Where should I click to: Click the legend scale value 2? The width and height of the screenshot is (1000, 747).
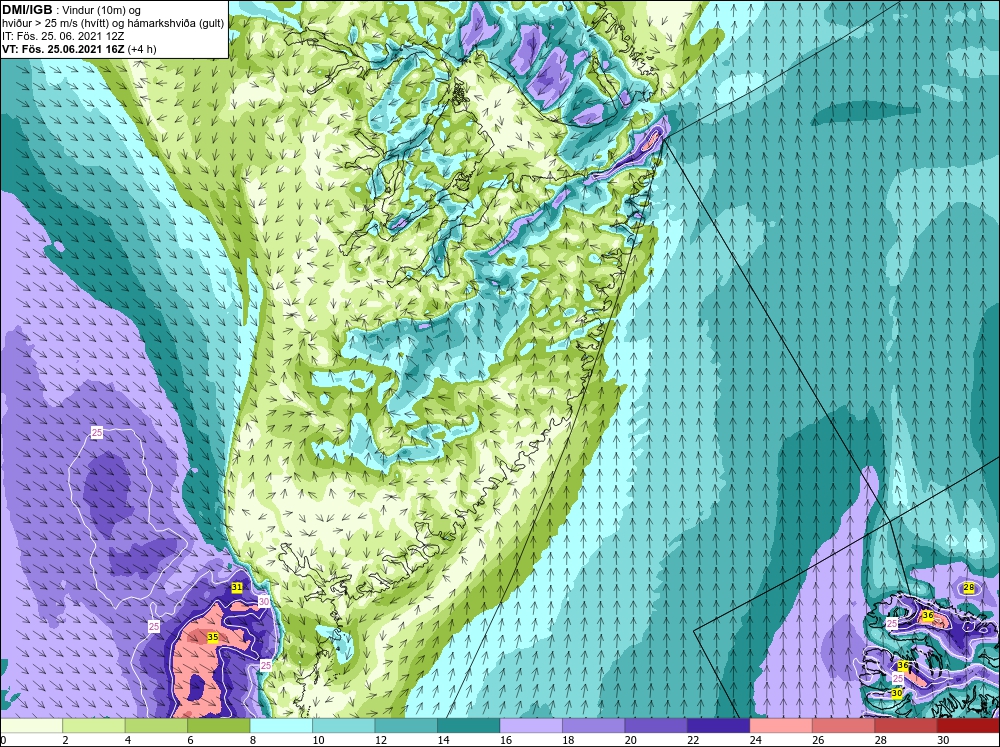66,740
